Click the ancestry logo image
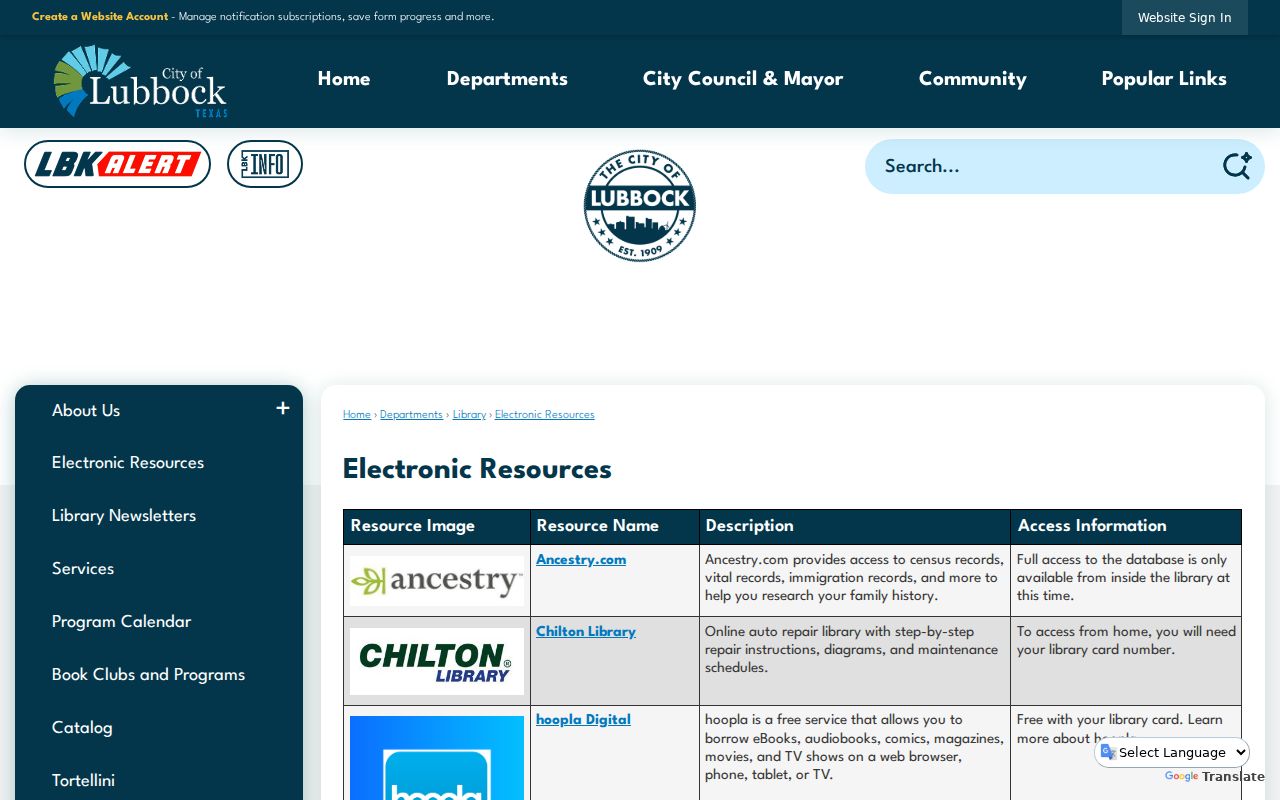Image resolution: width=1280 pixels, height=800 pixels. [437, 581]
